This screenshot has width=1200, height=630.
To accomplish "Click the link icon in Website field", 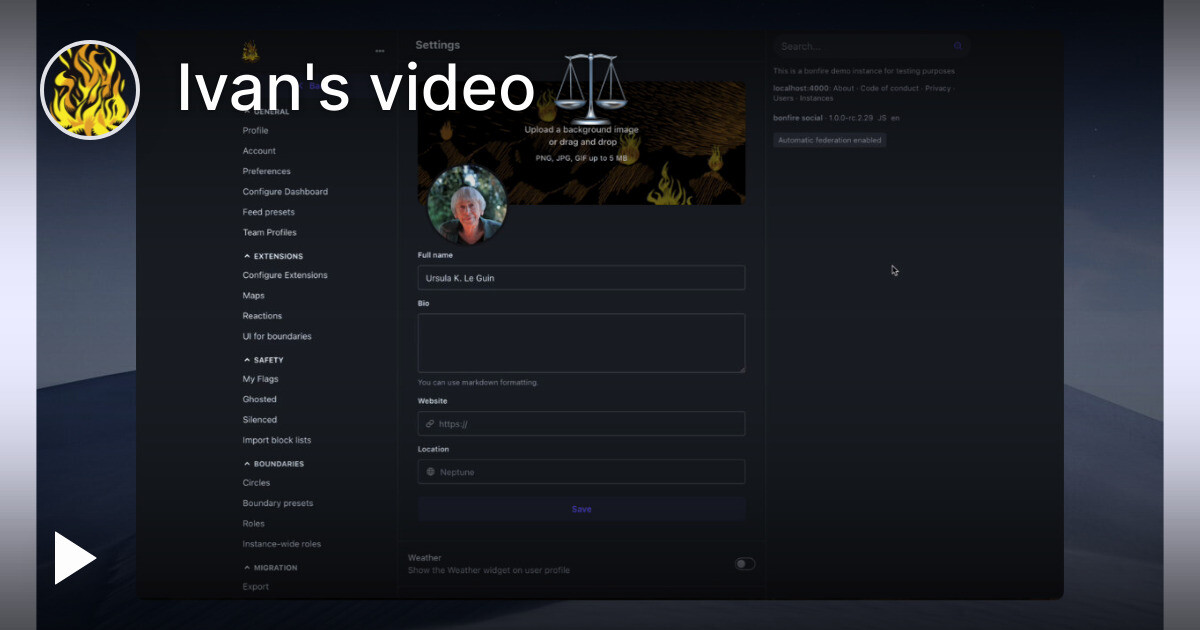I will click(430, 424).
